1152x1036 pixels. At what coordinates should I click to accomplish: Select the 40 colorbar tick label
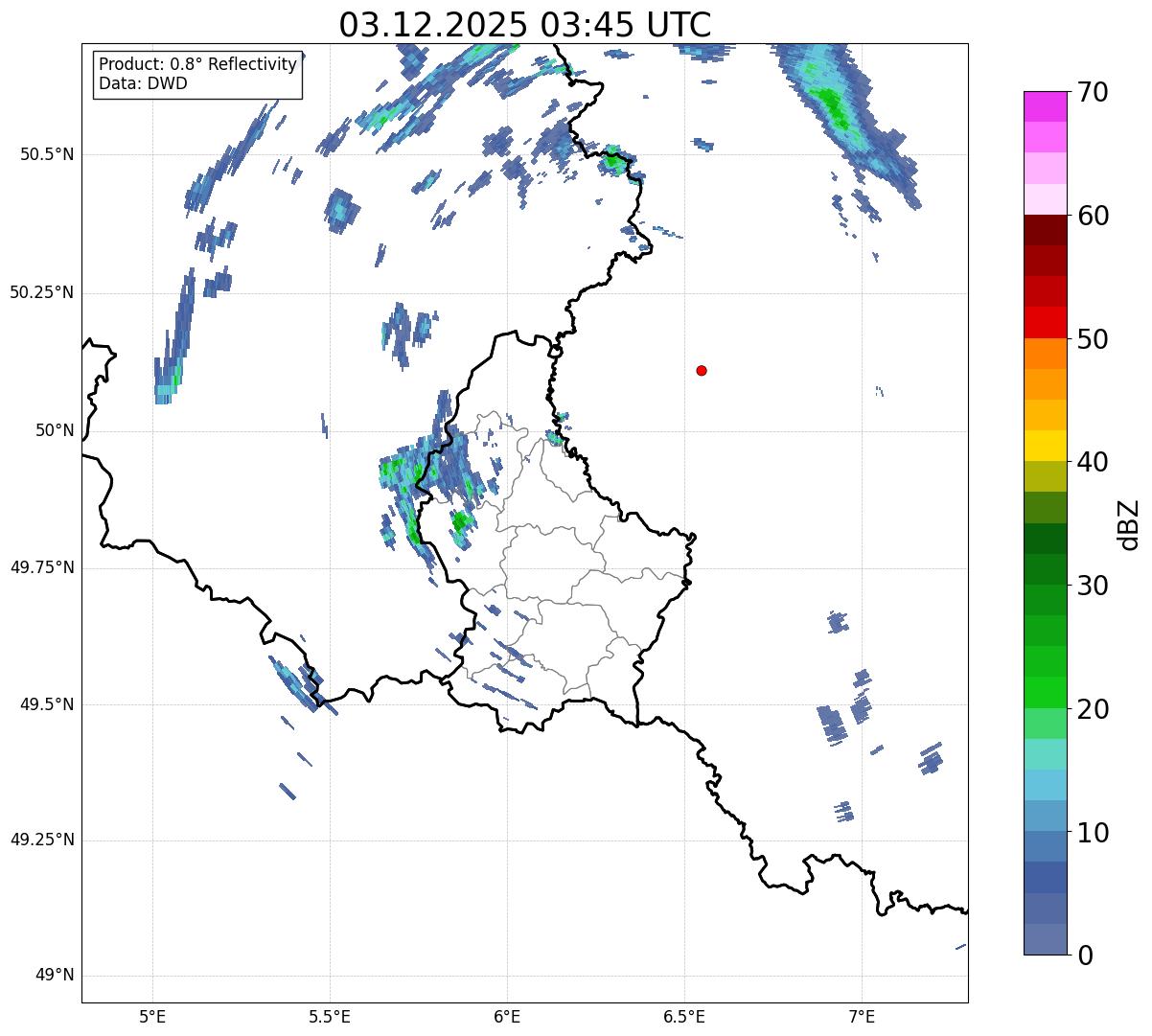tap(1092, 462)
